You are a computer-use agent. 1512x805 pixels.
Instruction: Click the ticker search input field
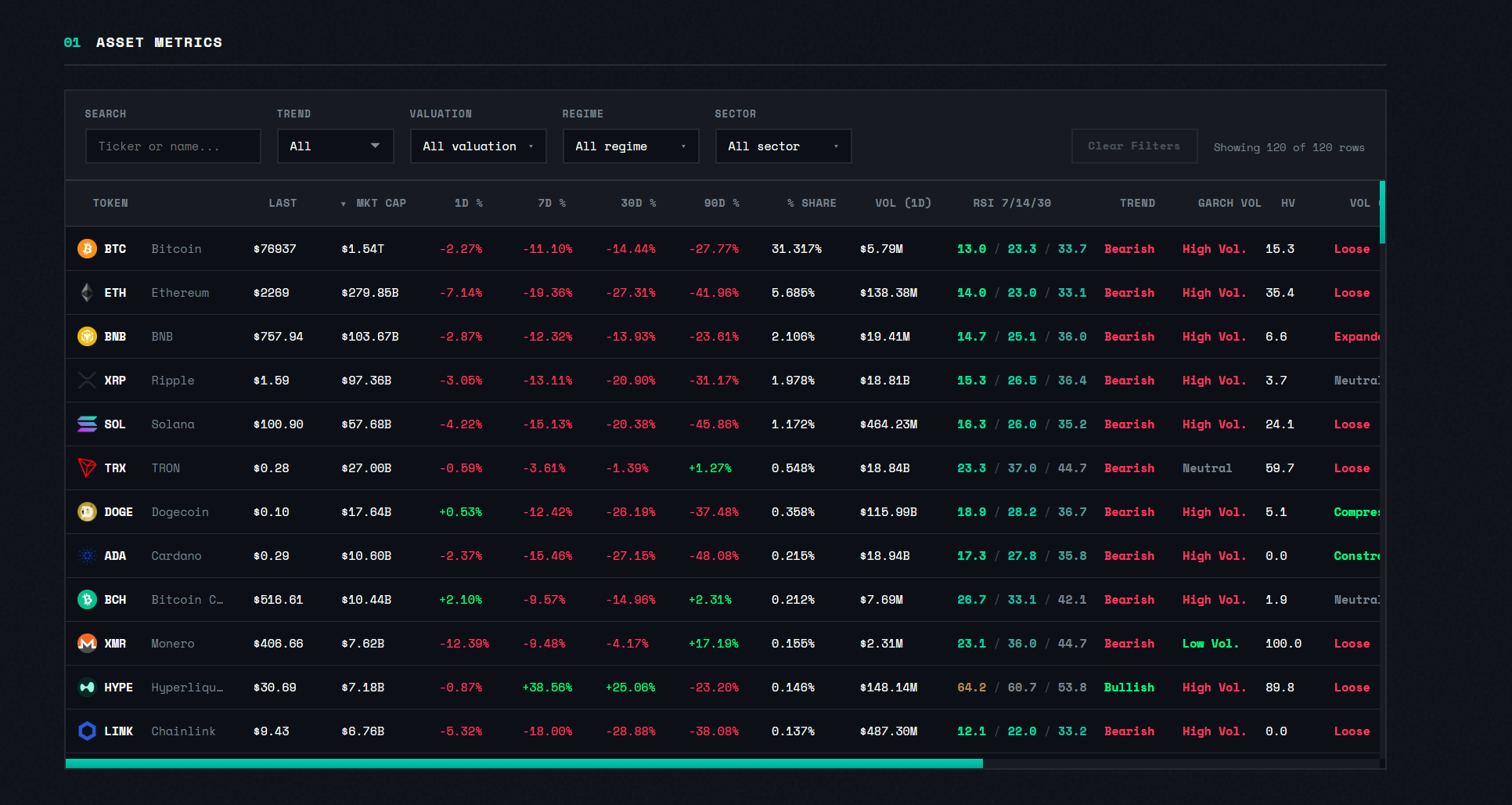click(172, 146)
